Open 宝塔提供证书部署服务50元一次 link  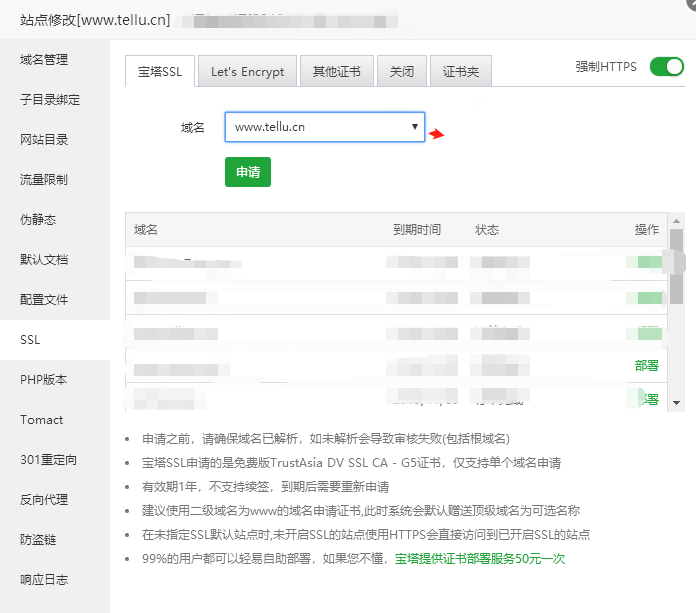pos(480,558)
